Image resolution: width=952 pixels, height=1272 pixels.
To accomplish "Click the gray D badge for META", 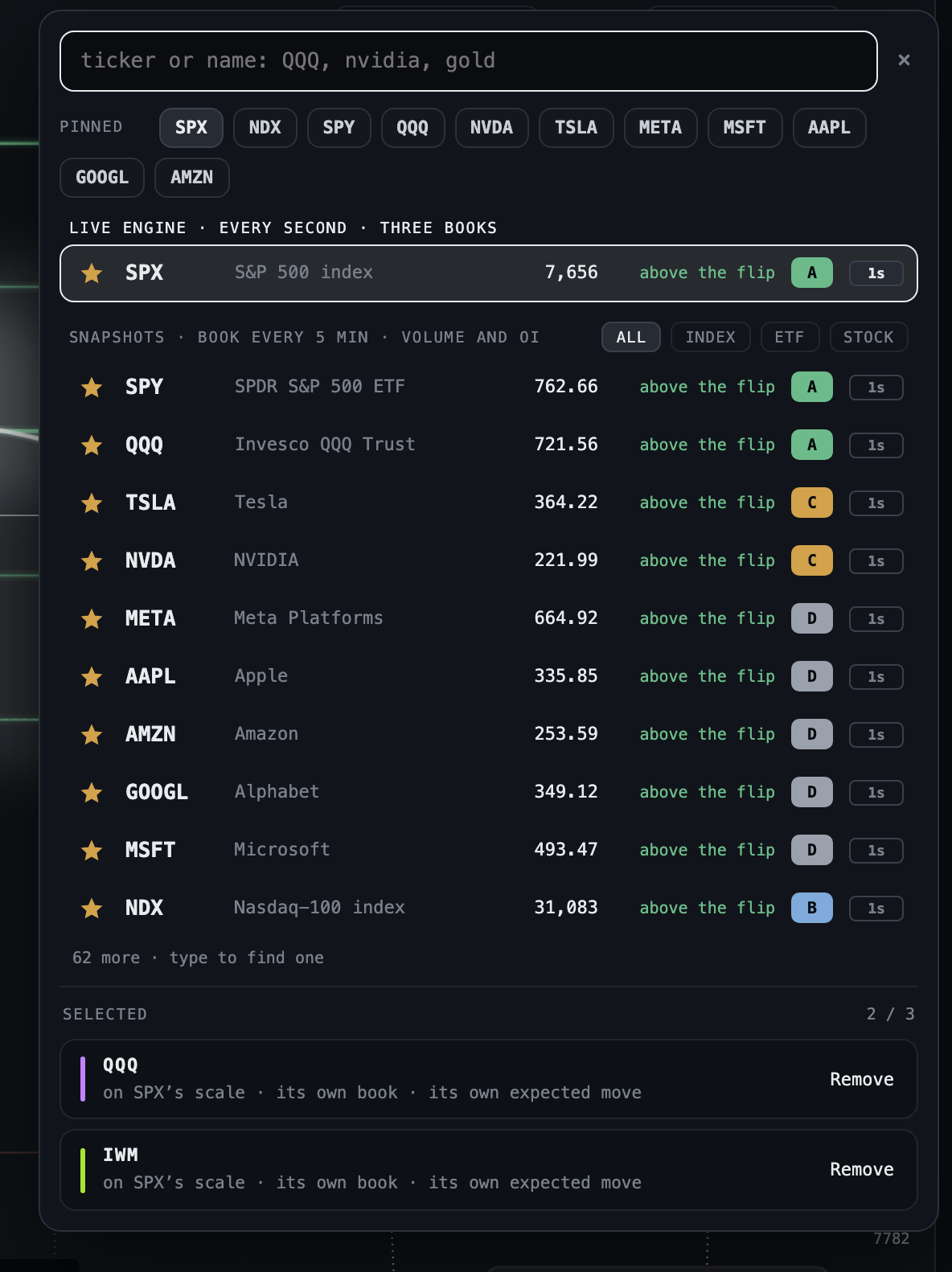I will click(x=812, y=619).
